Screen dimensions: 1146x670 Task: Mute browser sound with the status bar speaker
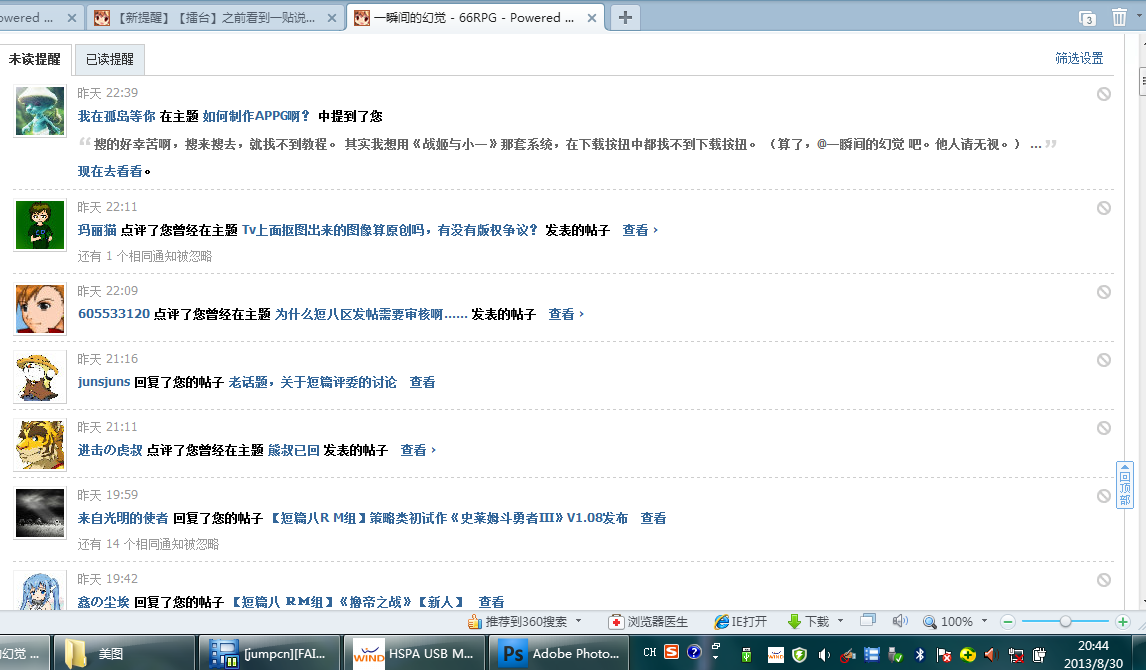coord(900,621)
